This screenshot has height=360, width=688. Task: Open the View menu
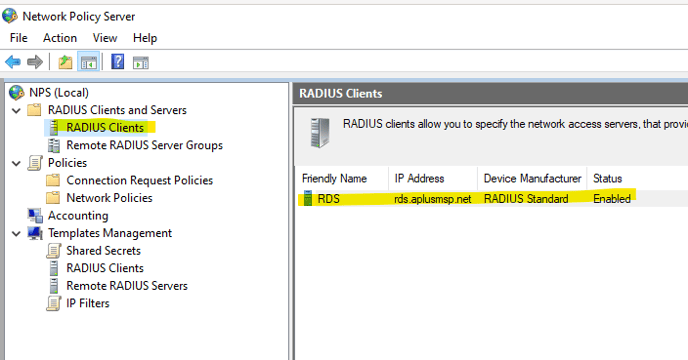105,38
